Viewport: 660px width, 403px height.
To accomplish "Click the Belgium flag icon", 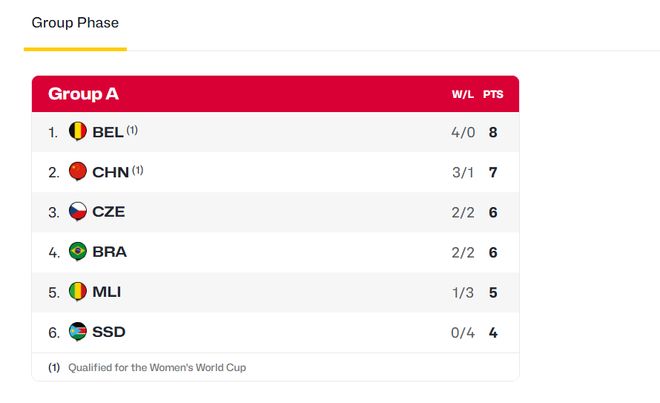I will (78, 131).
